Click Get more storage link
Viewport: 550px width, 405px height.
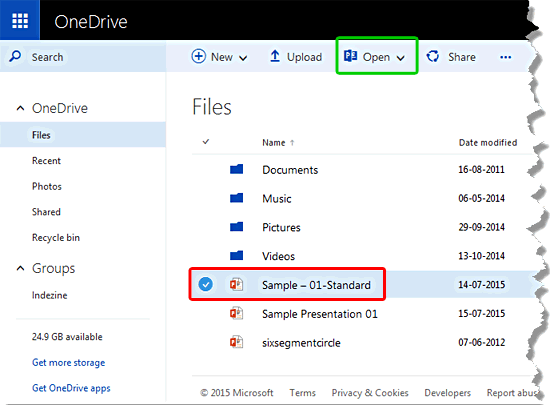pos(68,363)
